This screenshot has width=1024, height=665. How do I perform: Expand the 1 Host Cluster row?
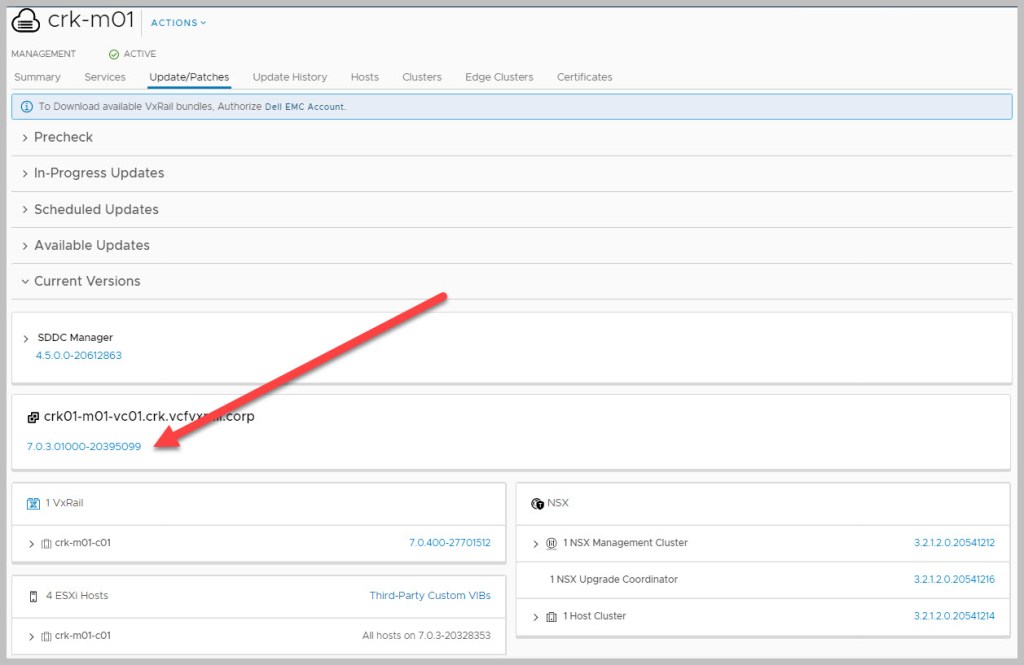(536, 616)
